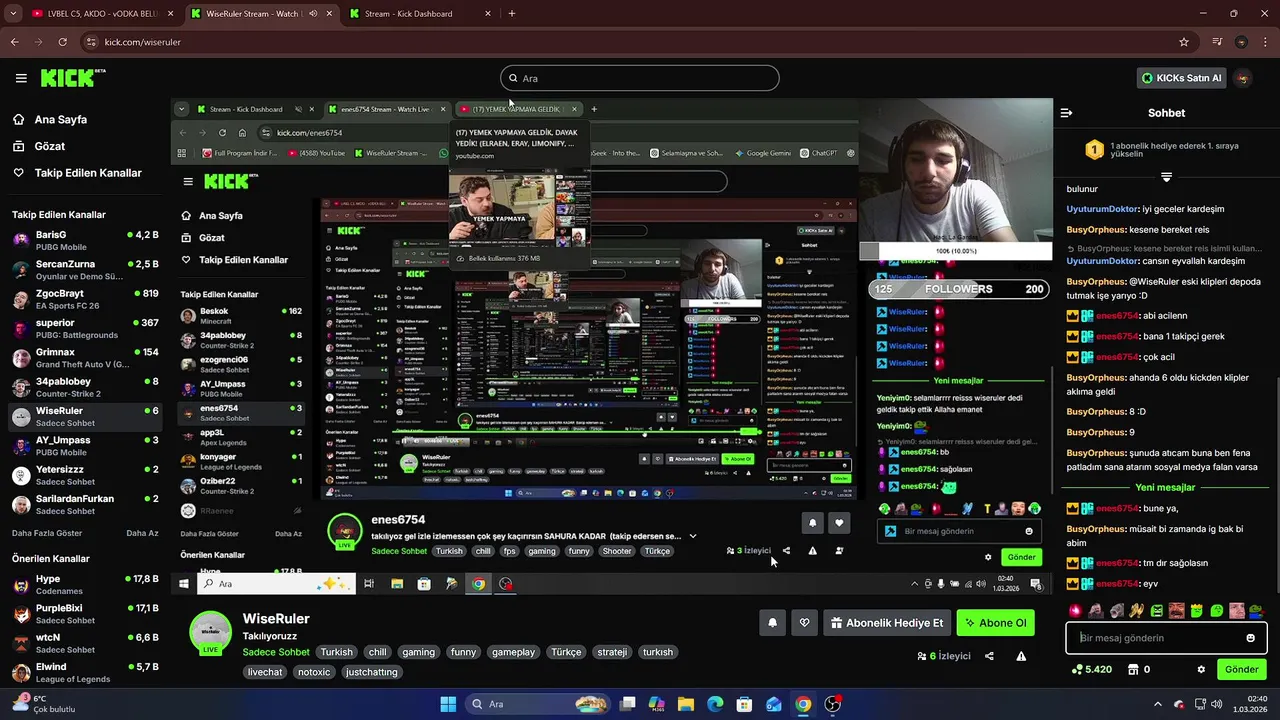This screenshot has height=720, width=1280.
Task: Open OBS Studio from taskbar
Action: pyautogui.click(x=833, y=704)
